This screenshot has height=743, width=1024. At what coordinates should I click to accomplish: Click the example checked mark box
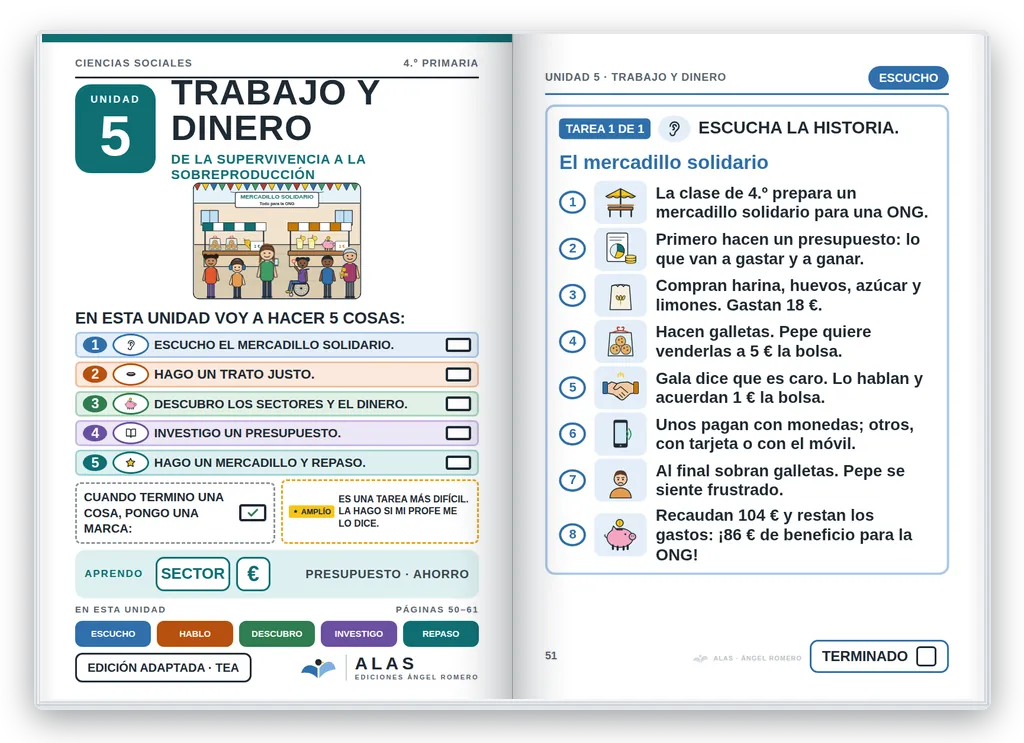tap(252, 513)
